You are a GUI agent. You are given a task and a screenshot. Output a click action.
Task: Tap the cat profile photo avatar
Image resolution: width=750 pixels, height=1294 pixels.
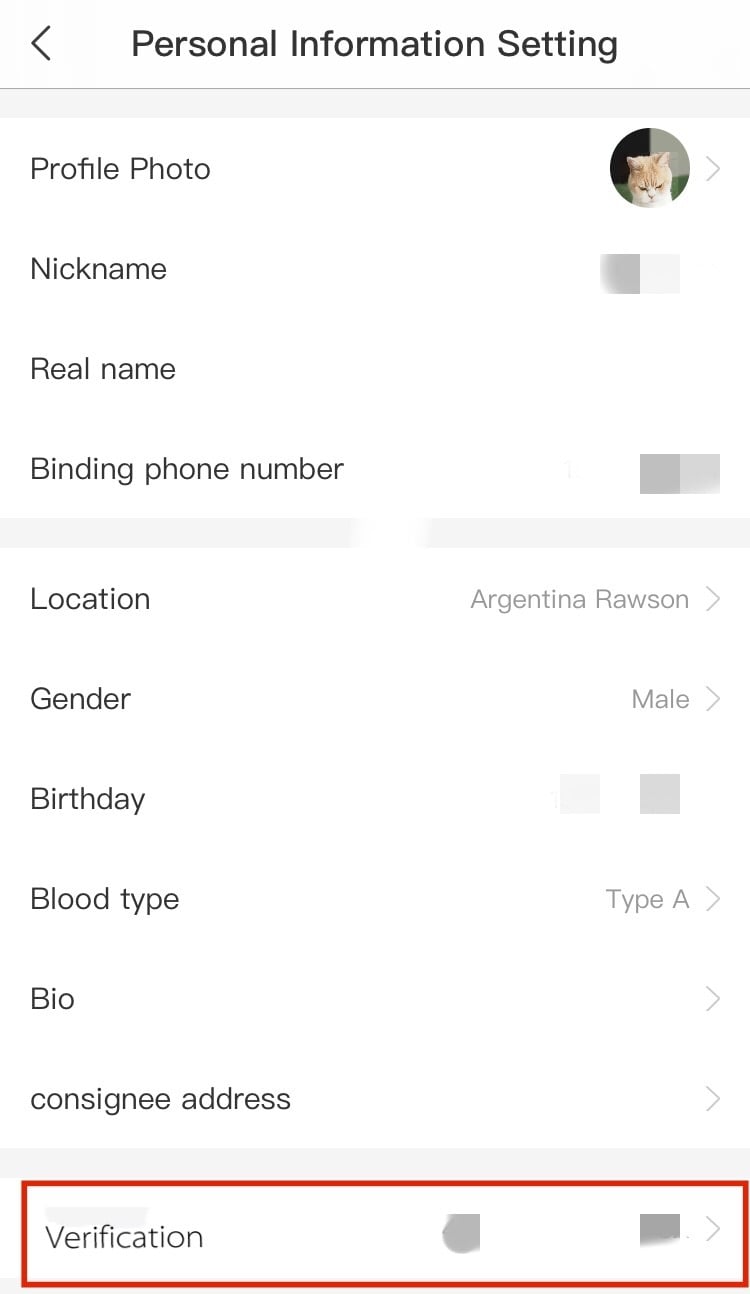point(649,168)
